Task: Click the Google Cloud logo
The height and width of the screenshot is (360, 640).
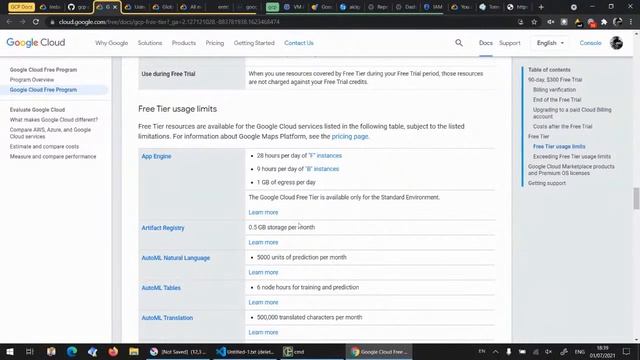Action: (x=36, y=43)
